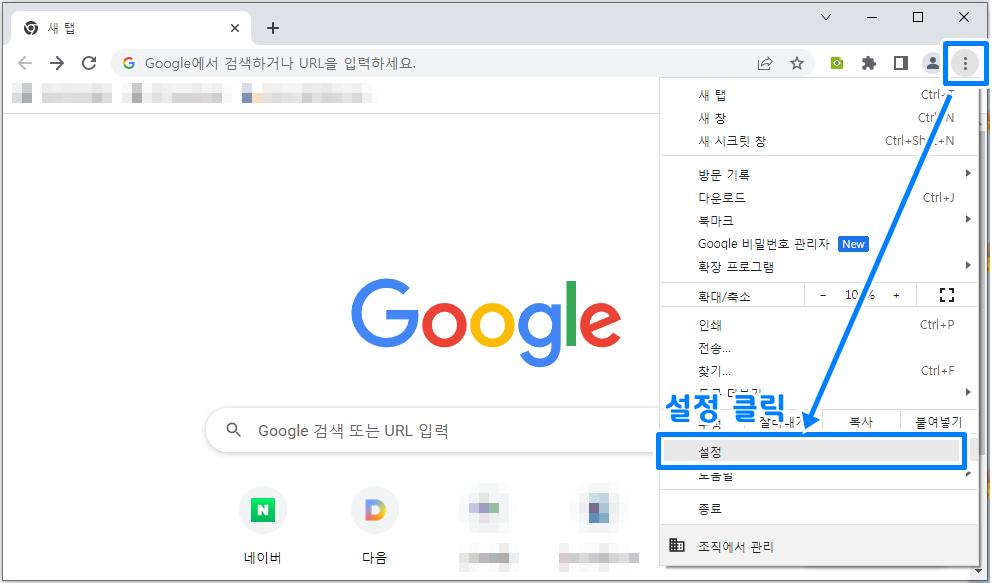This screenshot has height=583, width=992.
Task: Select 종료 menu item
Action: pyautogui.click(x=819, y=508)
